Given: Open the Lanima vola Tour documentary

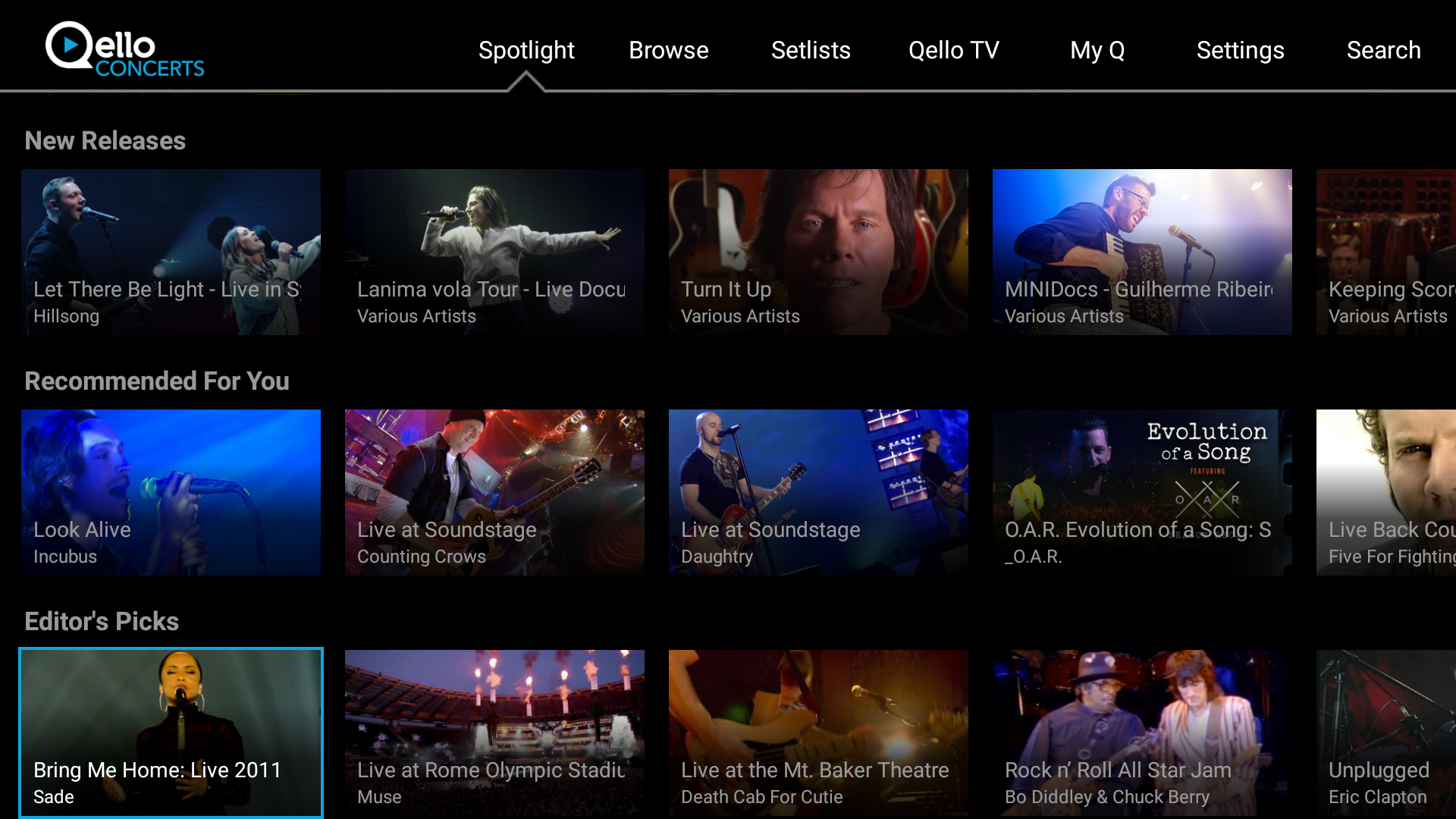Looking at the screenshot, I should (x=494, y=252).
